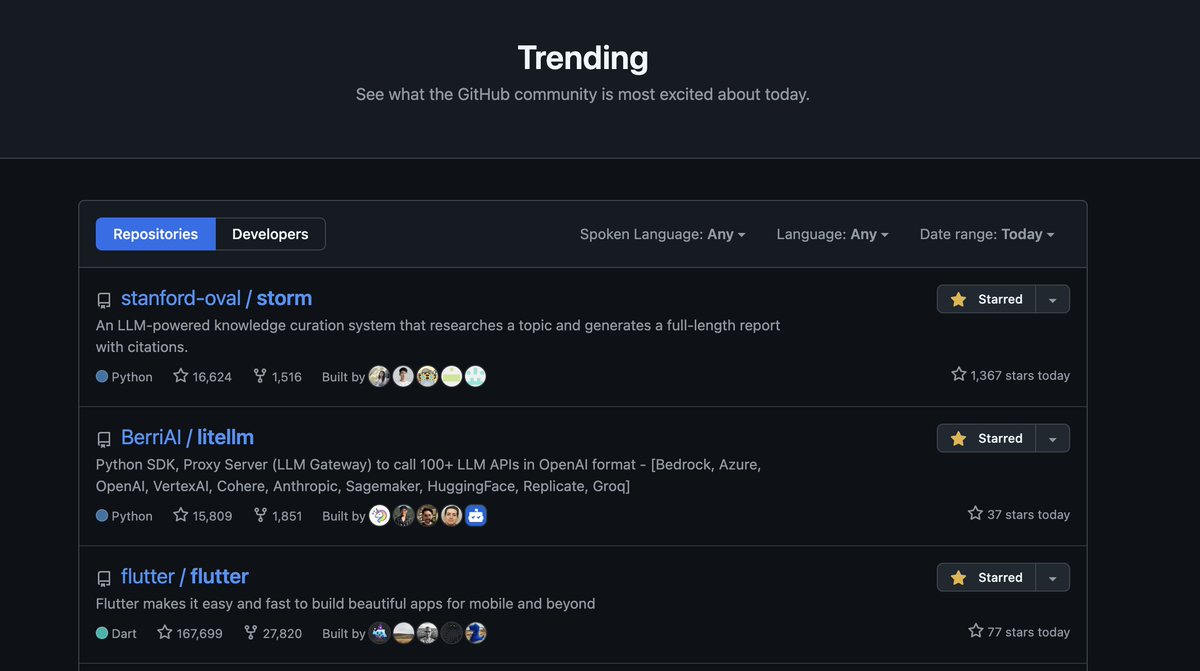The height and width of the screenshot is (671, 1200).
Task: Open the Language: Any filter dropdown
Action: tap(832, 234)
